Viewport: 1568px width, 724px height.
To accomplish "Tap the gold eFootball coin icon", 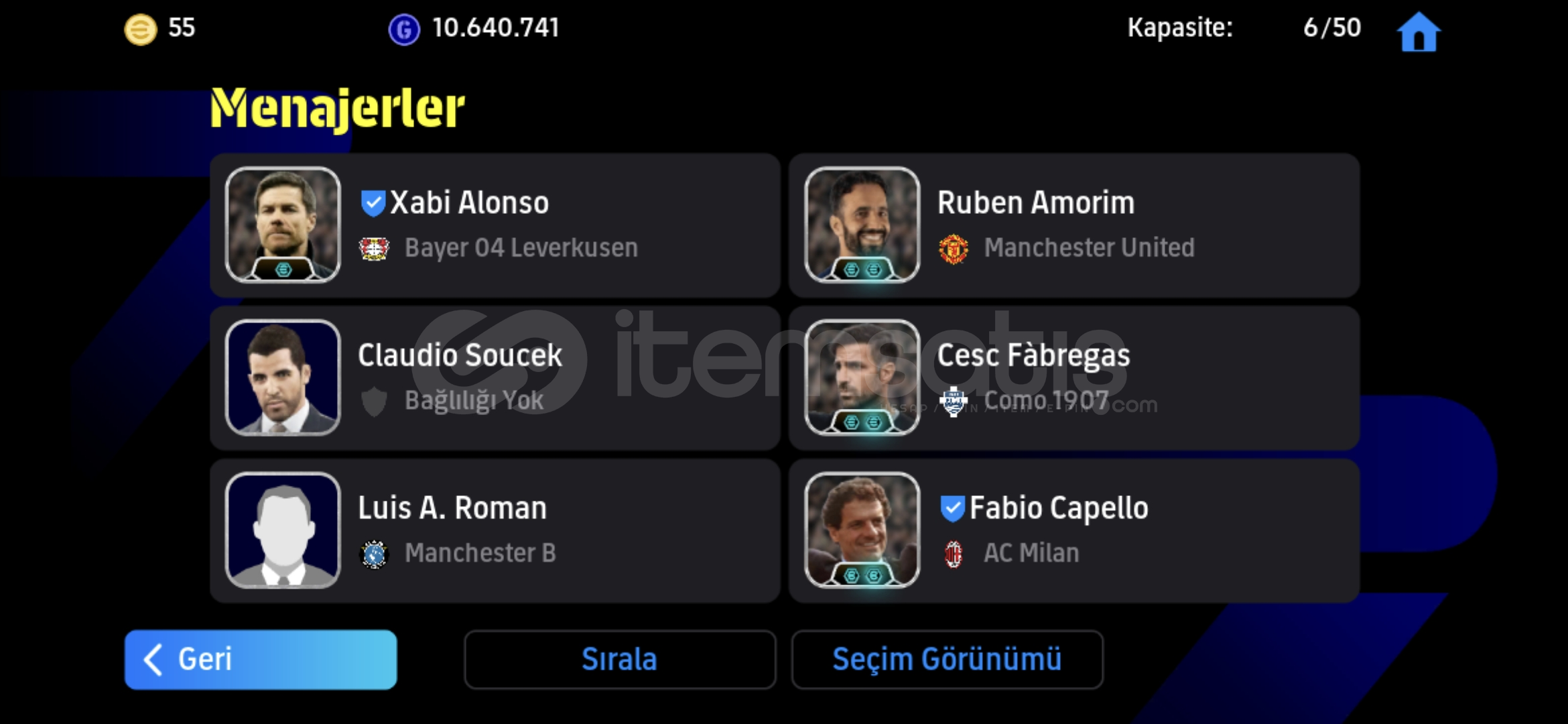I will 141,29.
